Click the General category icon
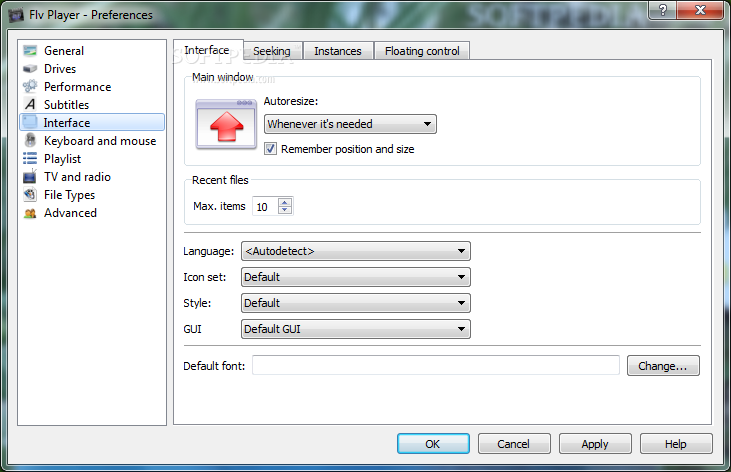731x472 pixels. click(30, 50)
